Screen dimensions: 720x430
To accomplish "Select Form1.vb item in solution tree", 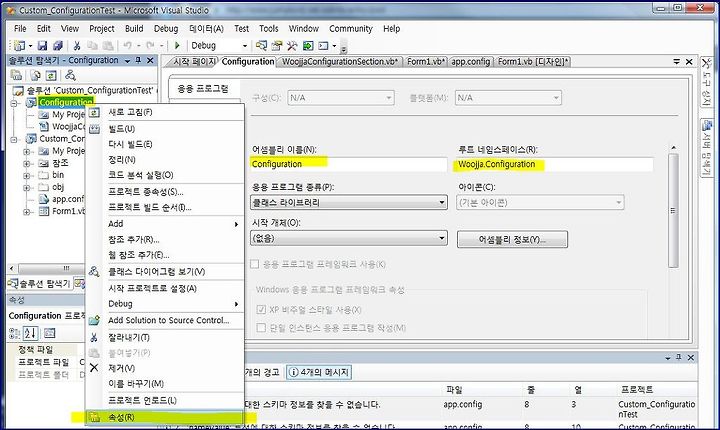I will click(x=68, y=211).
